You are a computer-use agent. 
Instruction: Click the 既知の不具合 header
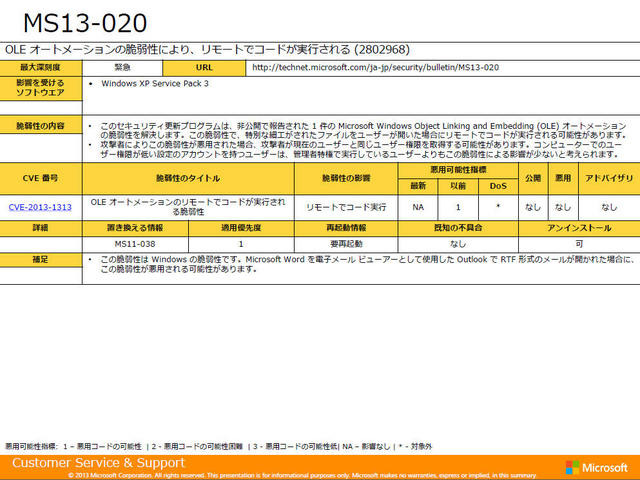coord(458,228)
